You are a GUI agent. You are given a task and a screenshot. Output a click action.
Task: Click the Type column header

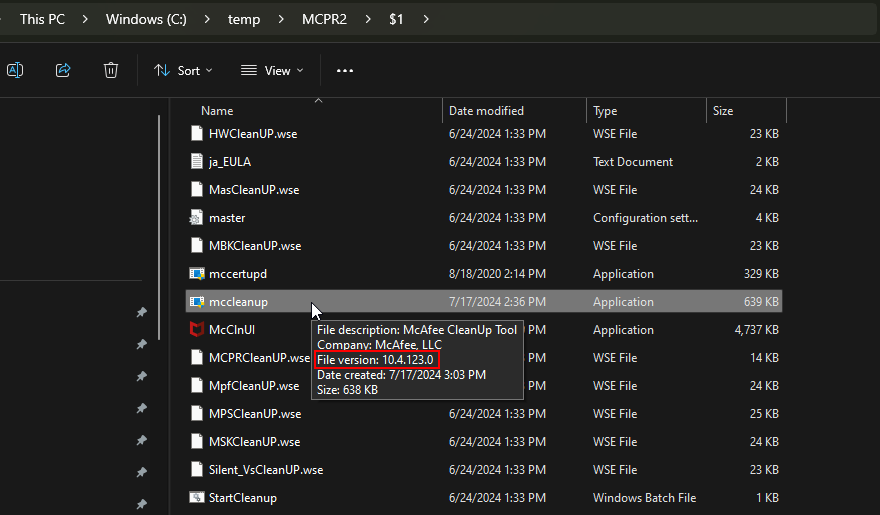click(x=605, y=111)
